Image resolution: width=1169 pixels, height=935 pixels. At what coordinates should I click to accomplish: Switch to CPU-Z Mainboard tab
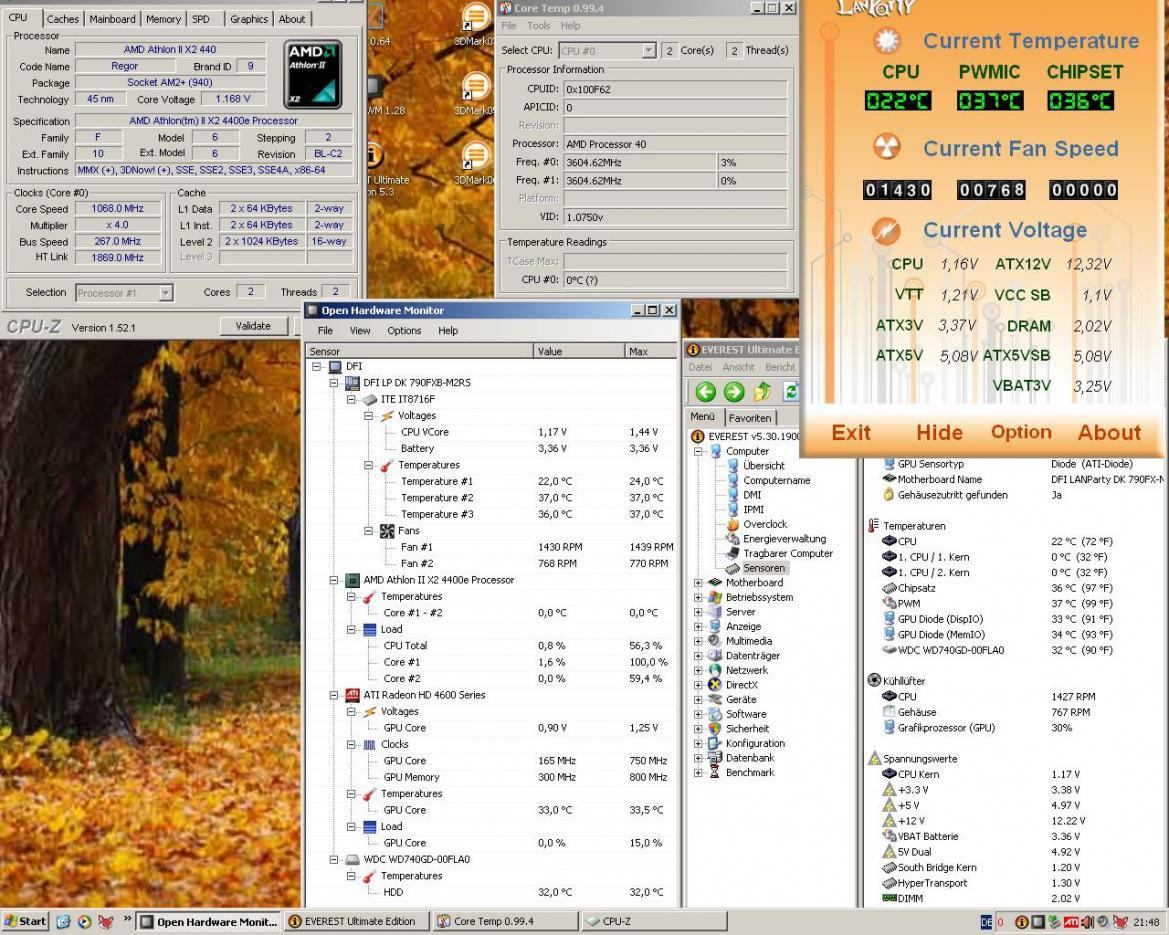click(113, 19)
